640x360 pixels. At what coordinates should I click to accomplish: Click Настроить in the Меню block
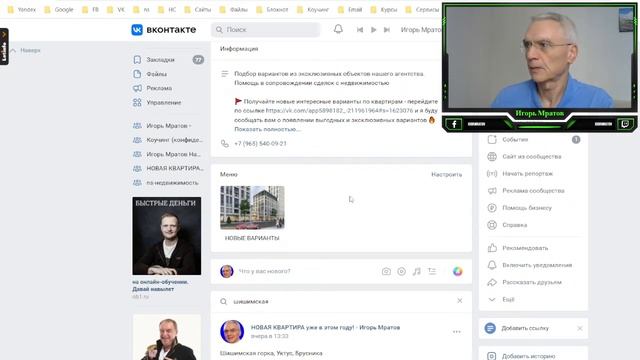(x=447, y=174)
